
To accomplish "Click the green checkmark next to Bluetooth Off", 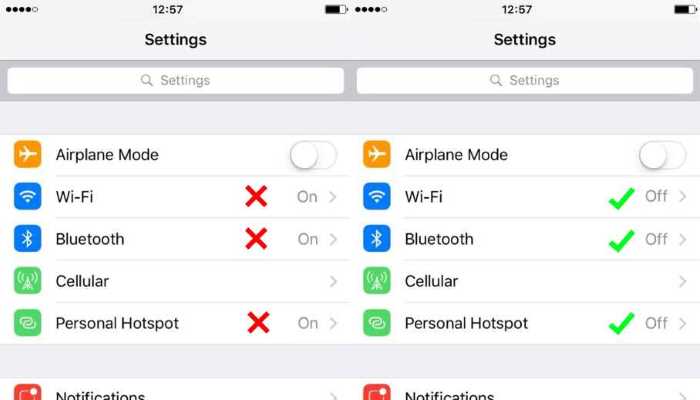I will (x=621, y=241).
